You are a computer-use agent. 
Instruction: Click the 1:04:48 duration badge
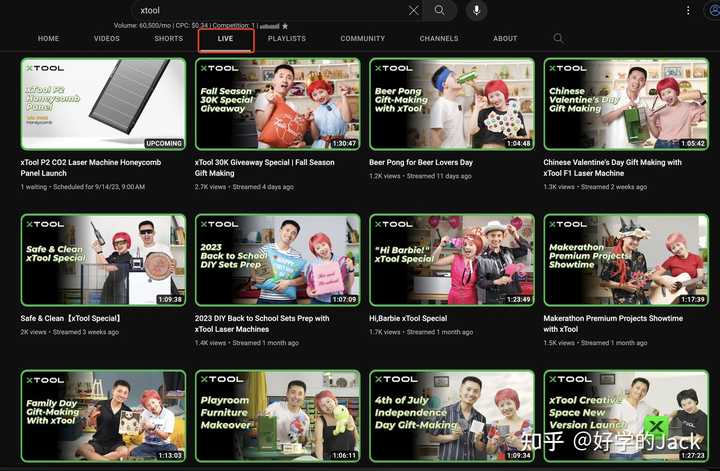click(518, 143)
